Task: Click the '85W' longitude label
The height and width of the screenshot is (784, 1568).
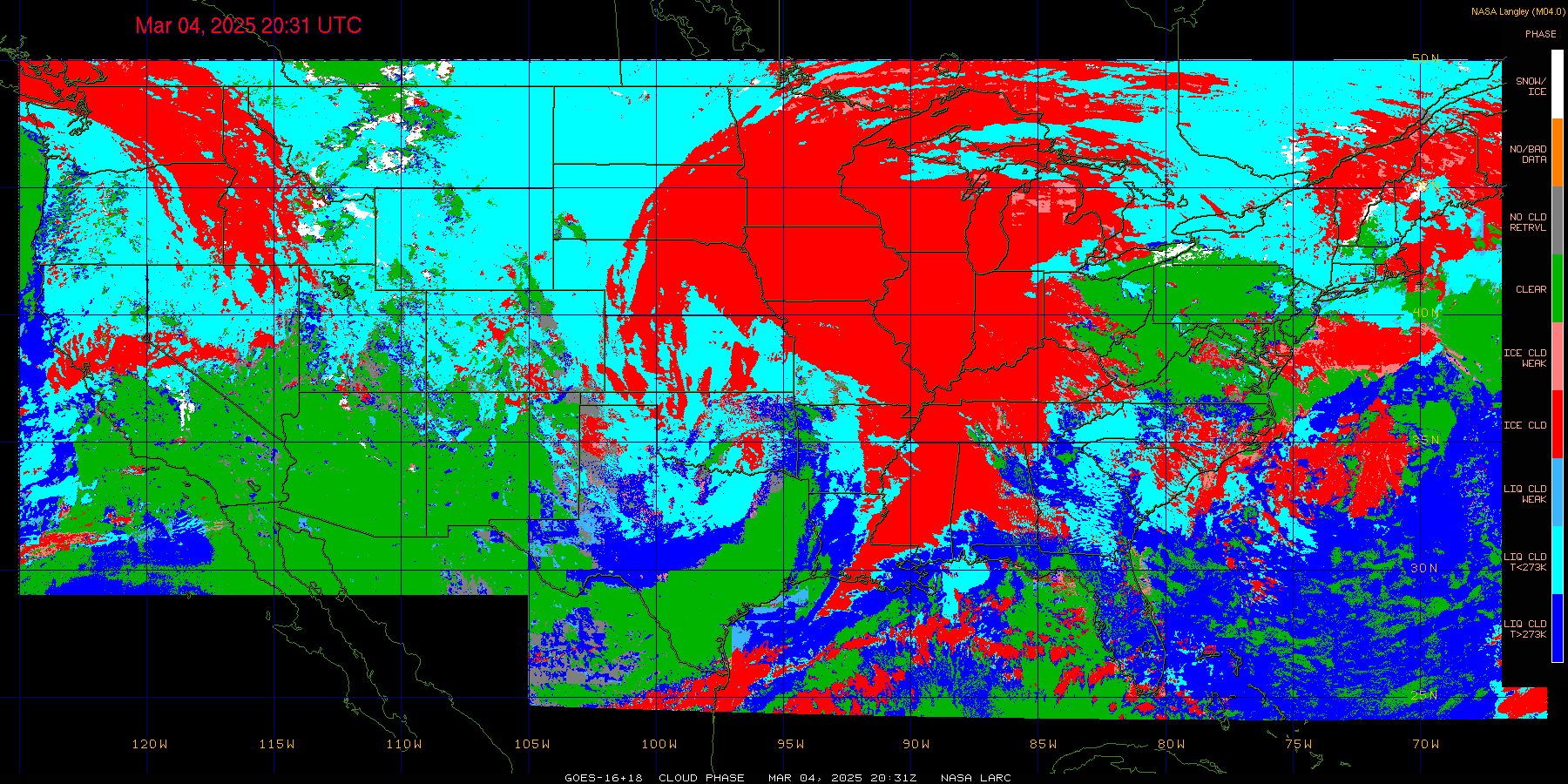Action: 1044,744
